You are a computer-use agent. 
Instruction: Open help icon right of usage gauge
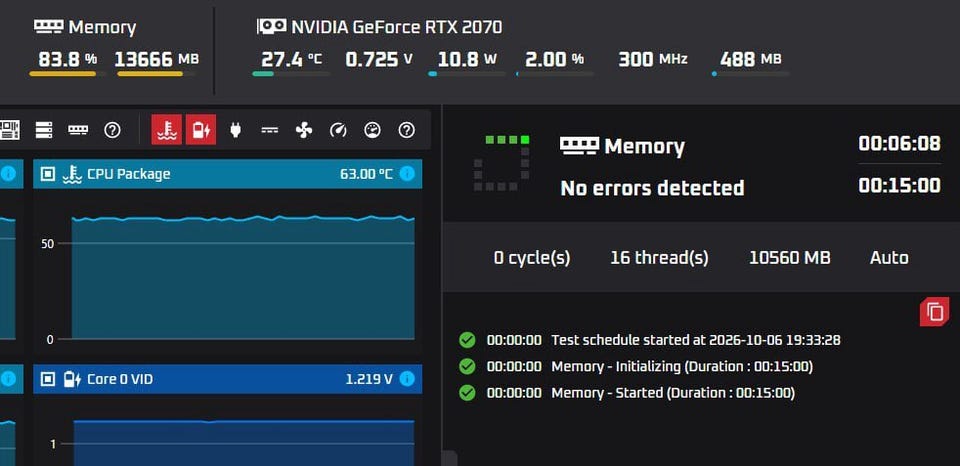click(407, 130)
